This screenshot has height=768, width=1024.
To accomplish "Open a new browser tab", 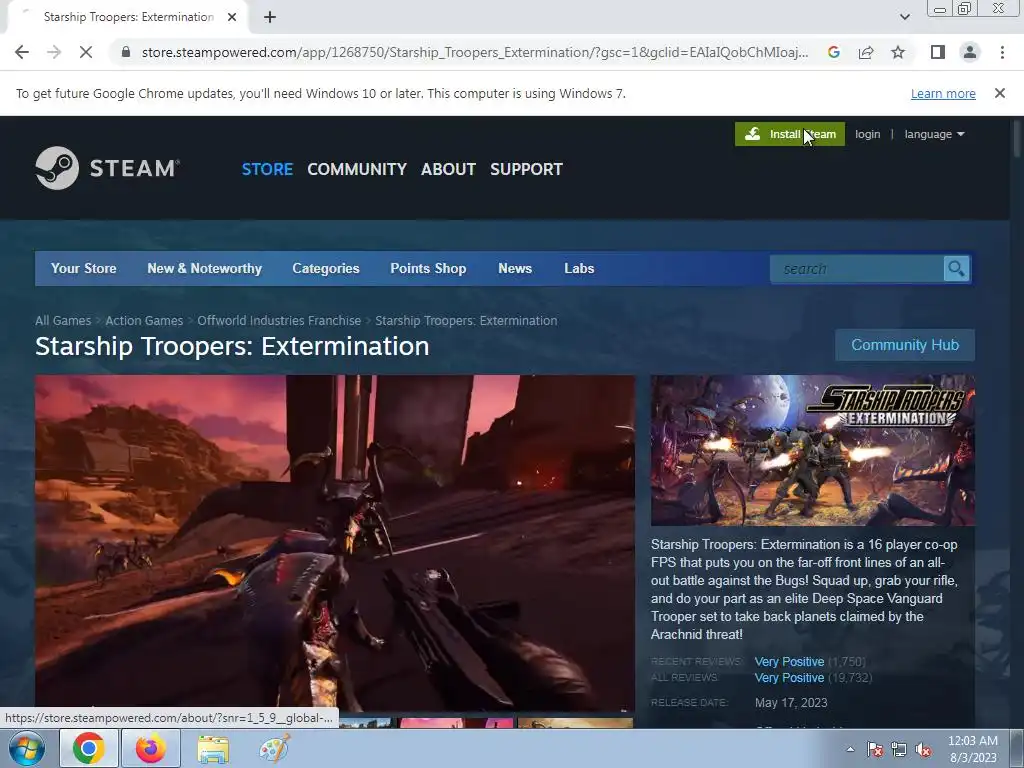I will pyautogui.click(x=270, y=17).
